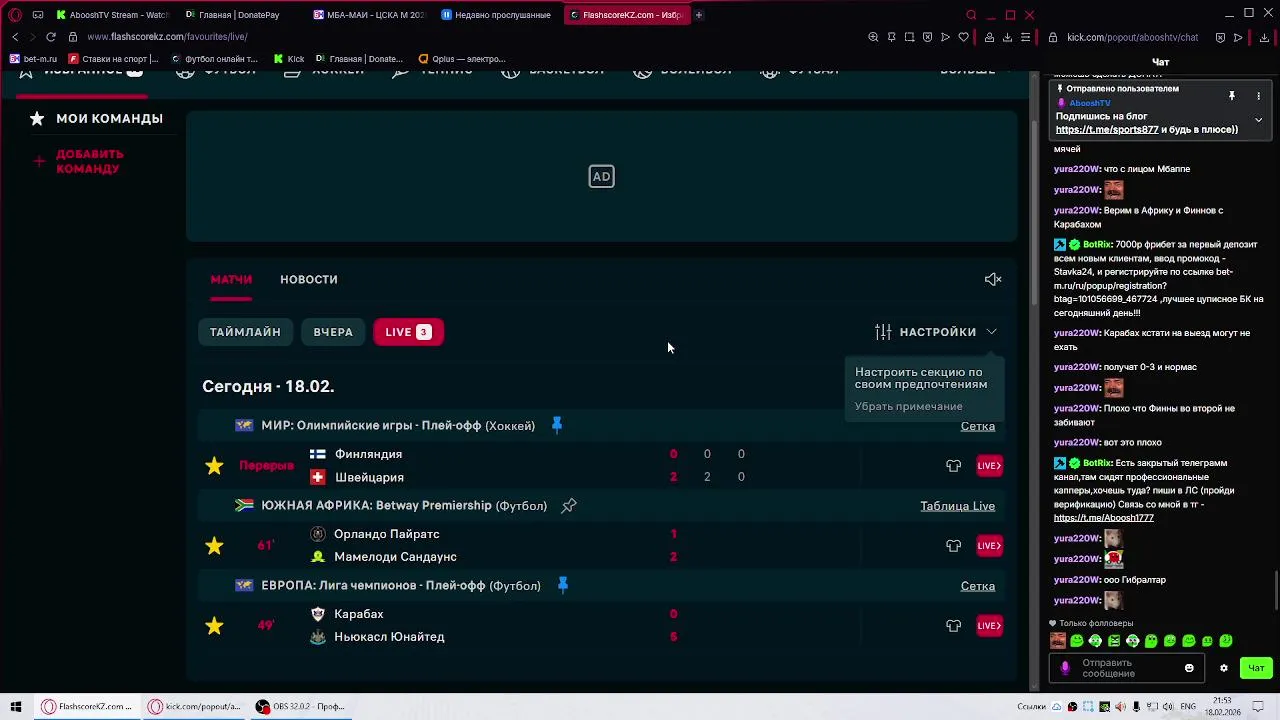The height and width of the screenshot is (720, 1280).
Task: Open Сетка link for Olympic Games hockey
Action: 978,426
